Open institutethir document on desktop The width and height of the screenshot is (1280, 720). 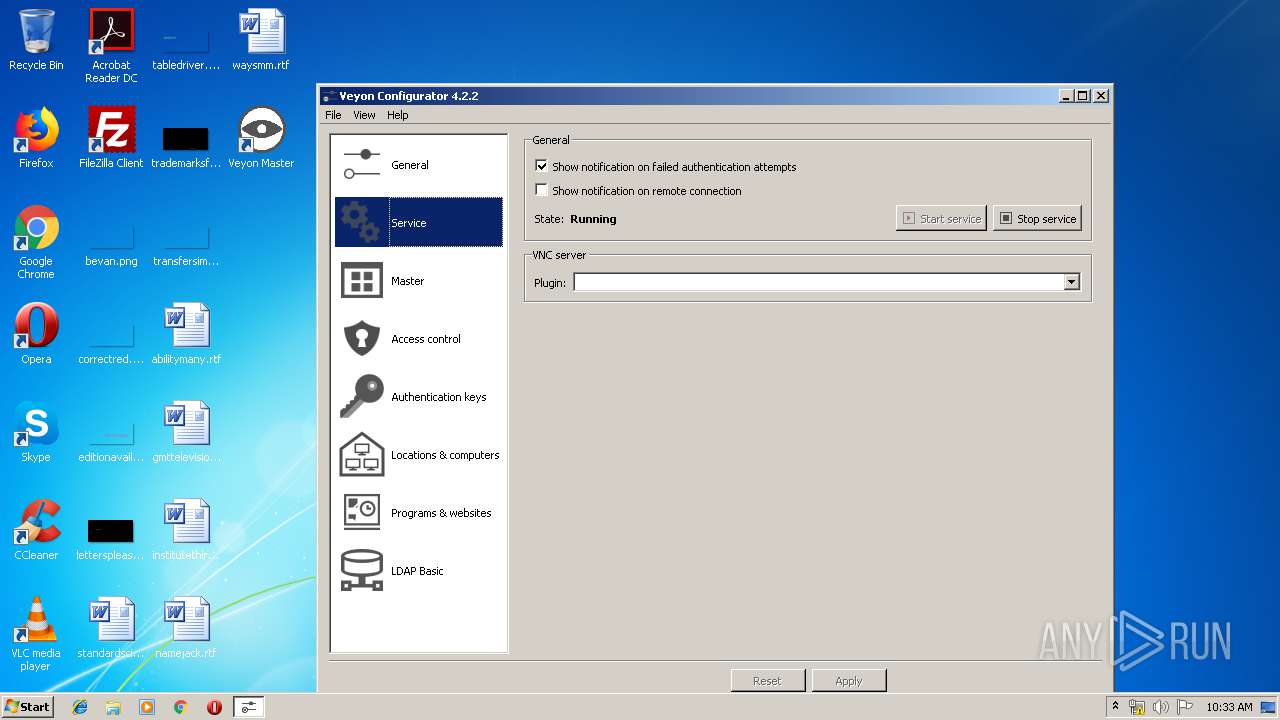click(186, 530)
